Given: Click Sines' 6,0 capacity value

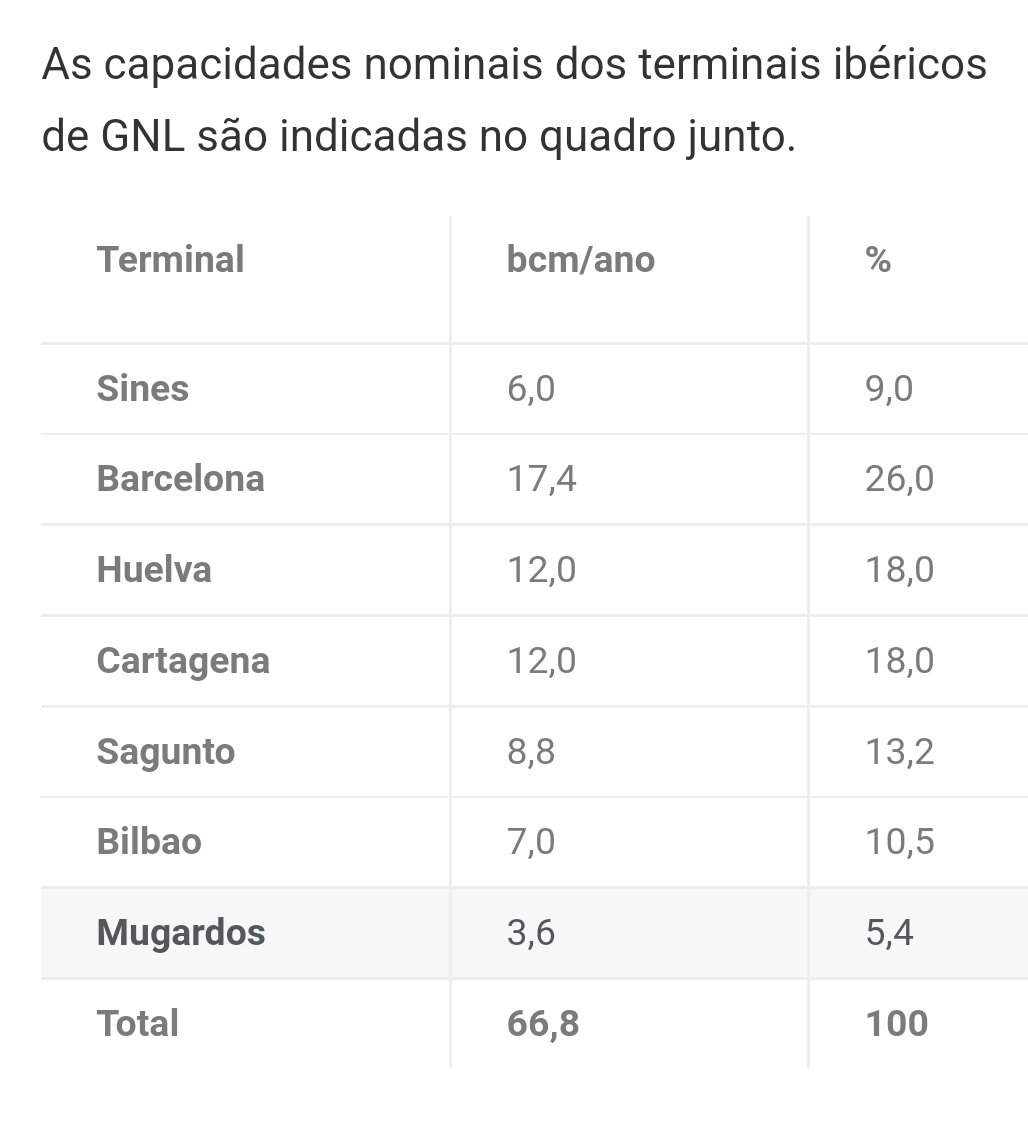Looking at the screenshot, I should click(530, 388).
